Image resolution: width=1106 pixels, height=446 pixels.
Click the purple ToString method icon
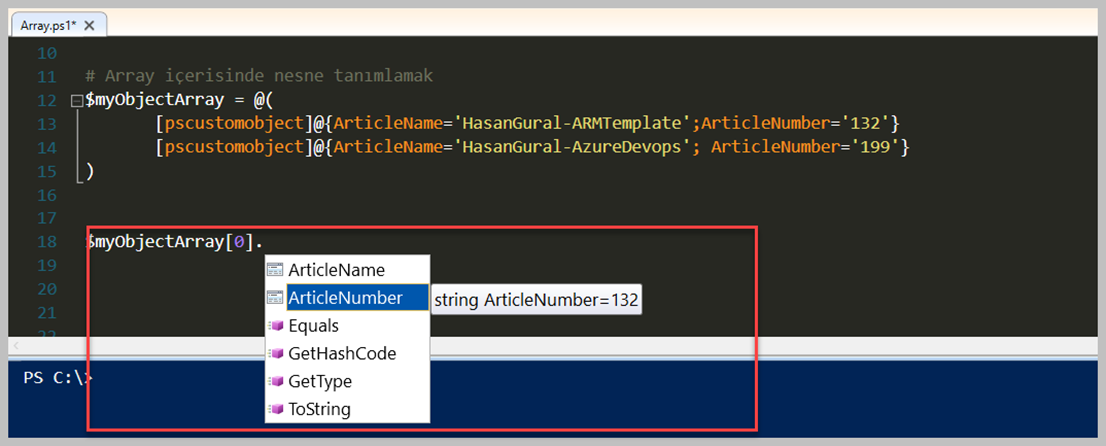click(275, 410)
